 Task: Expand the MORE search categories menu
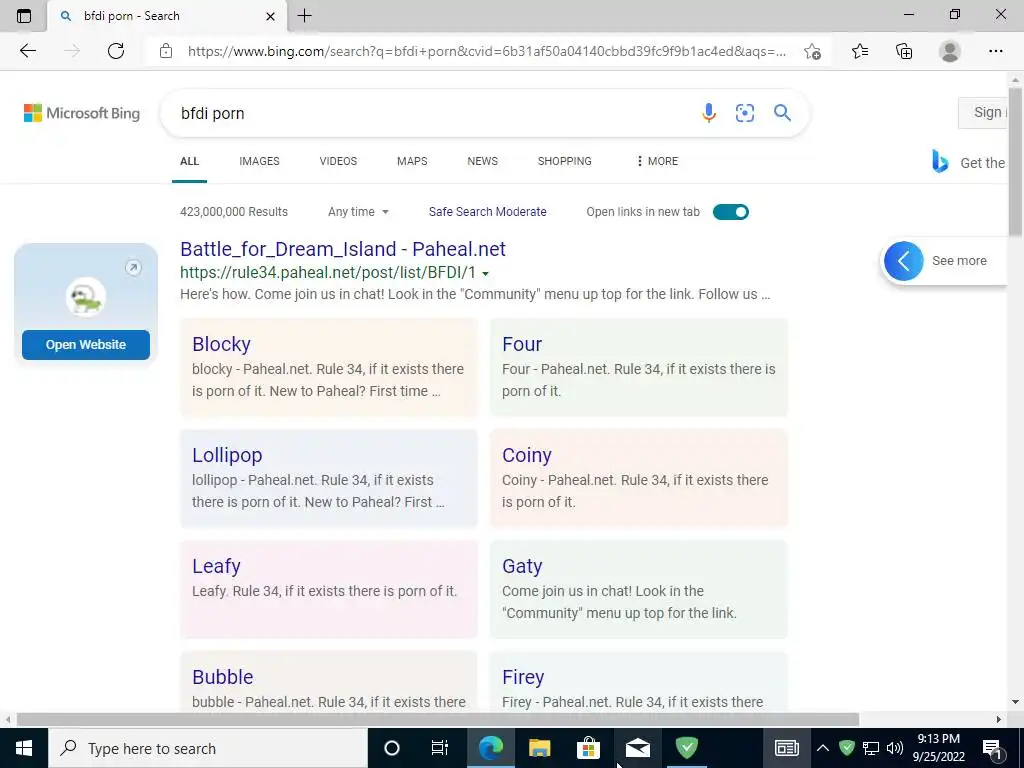point(657,161)
